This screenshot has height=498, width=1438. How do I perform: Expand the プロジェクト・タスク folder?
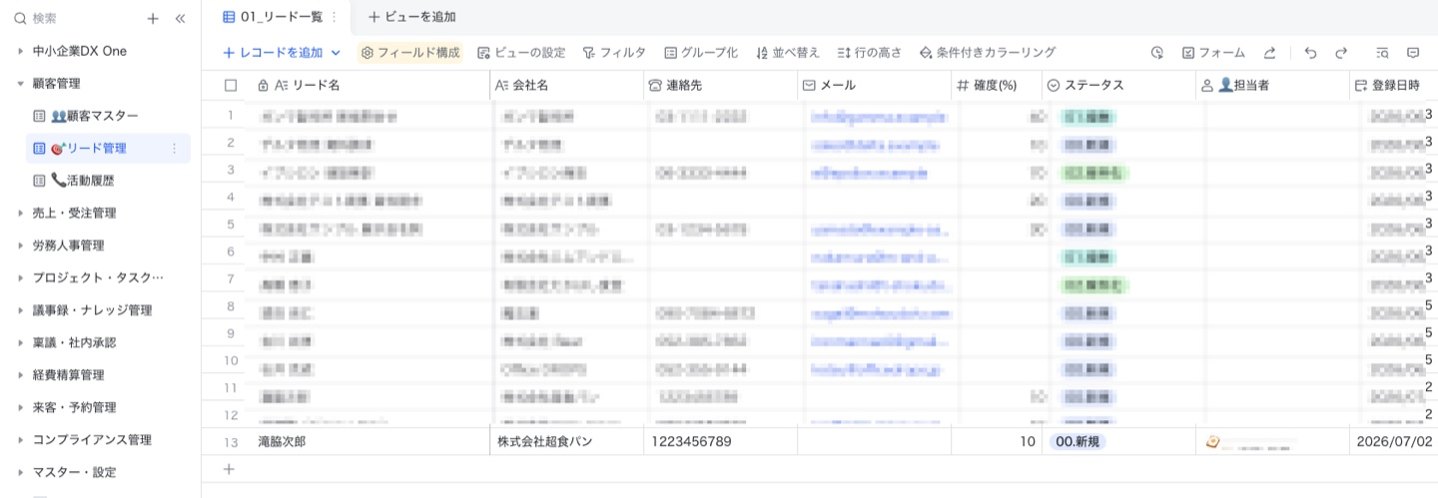(20, 278)
